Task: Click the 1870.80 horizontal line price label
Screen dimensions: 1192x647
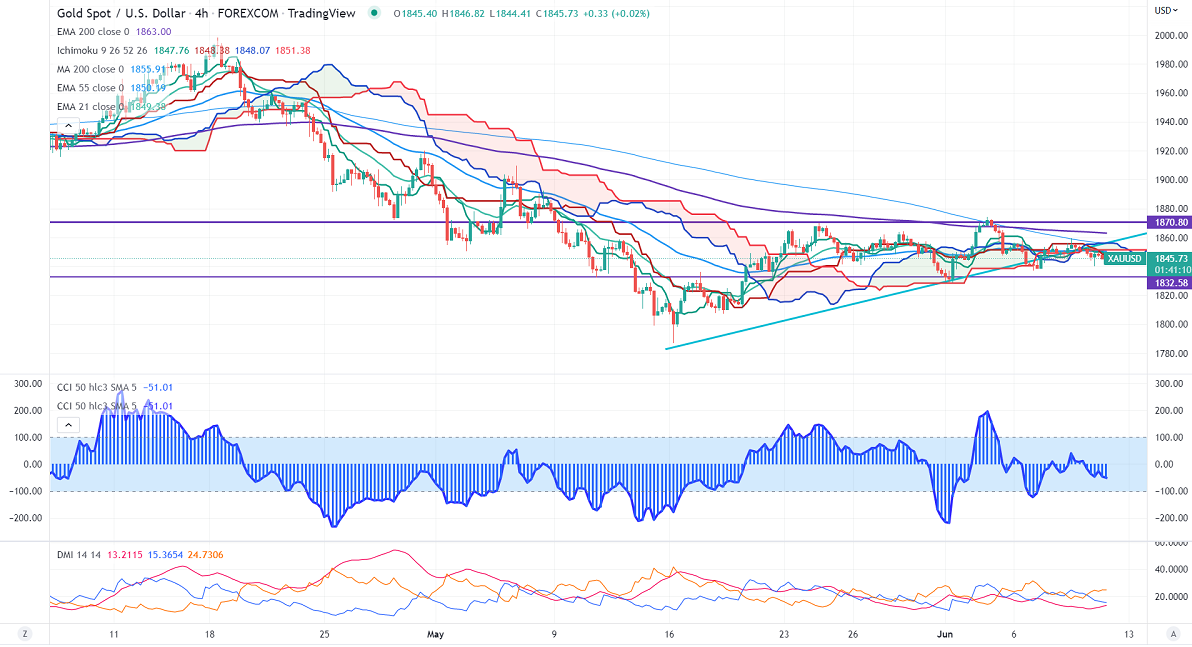Action: point(1169,222)
